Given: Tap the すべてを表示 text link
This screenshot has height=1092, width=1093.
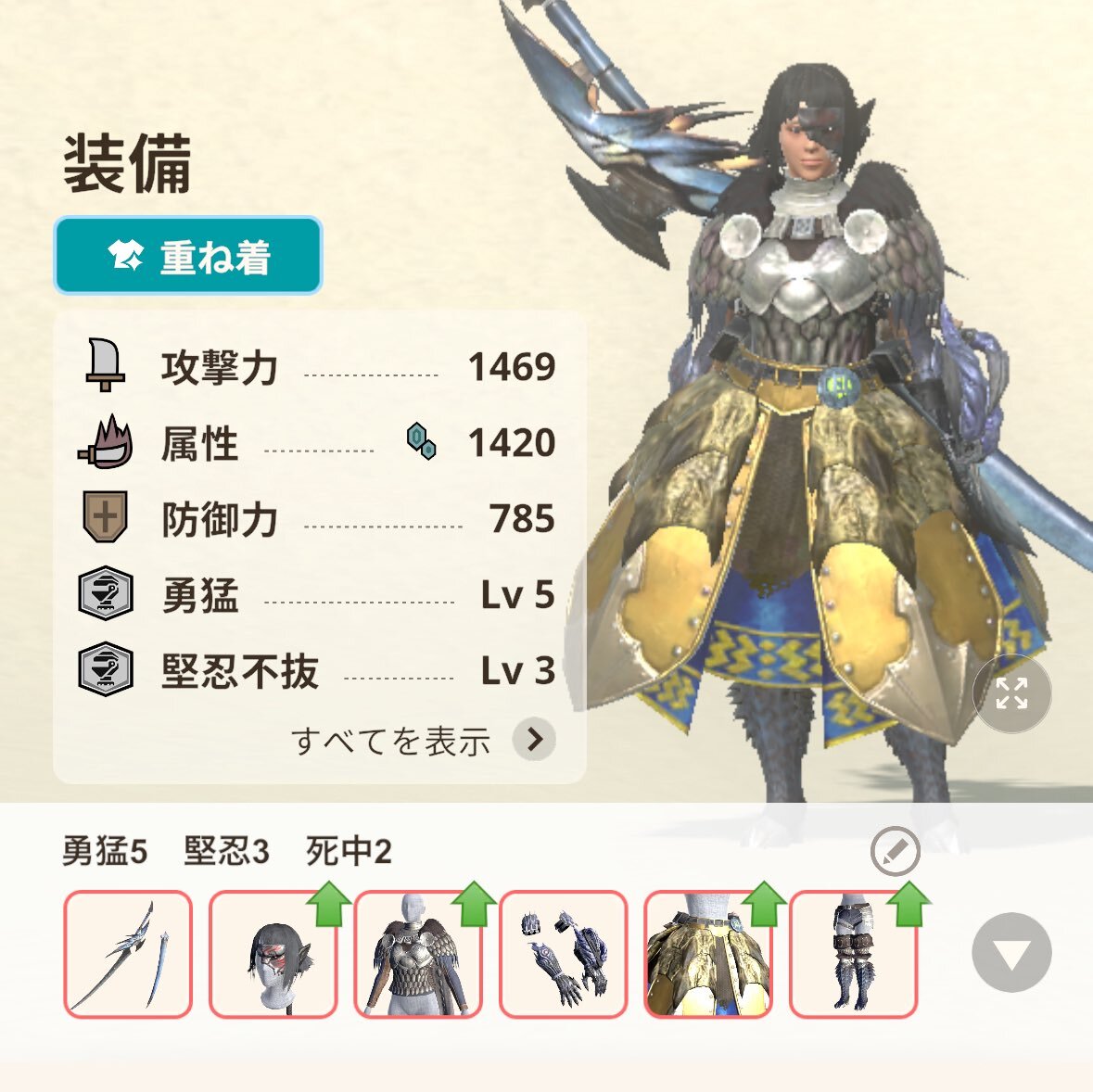Looking at the screenshot, I should point(390,740).
